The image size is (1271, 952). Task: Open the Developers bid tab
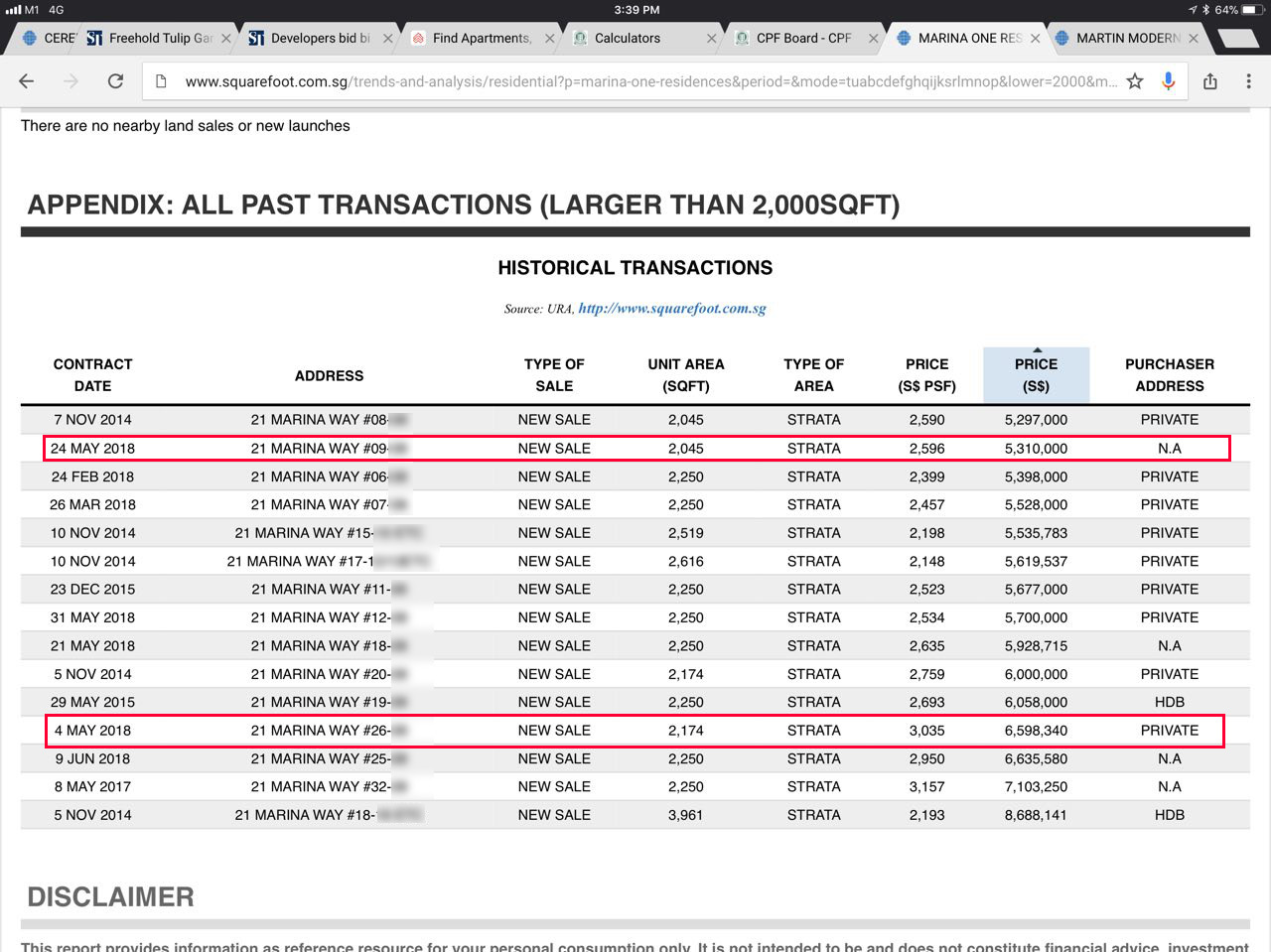319,39
